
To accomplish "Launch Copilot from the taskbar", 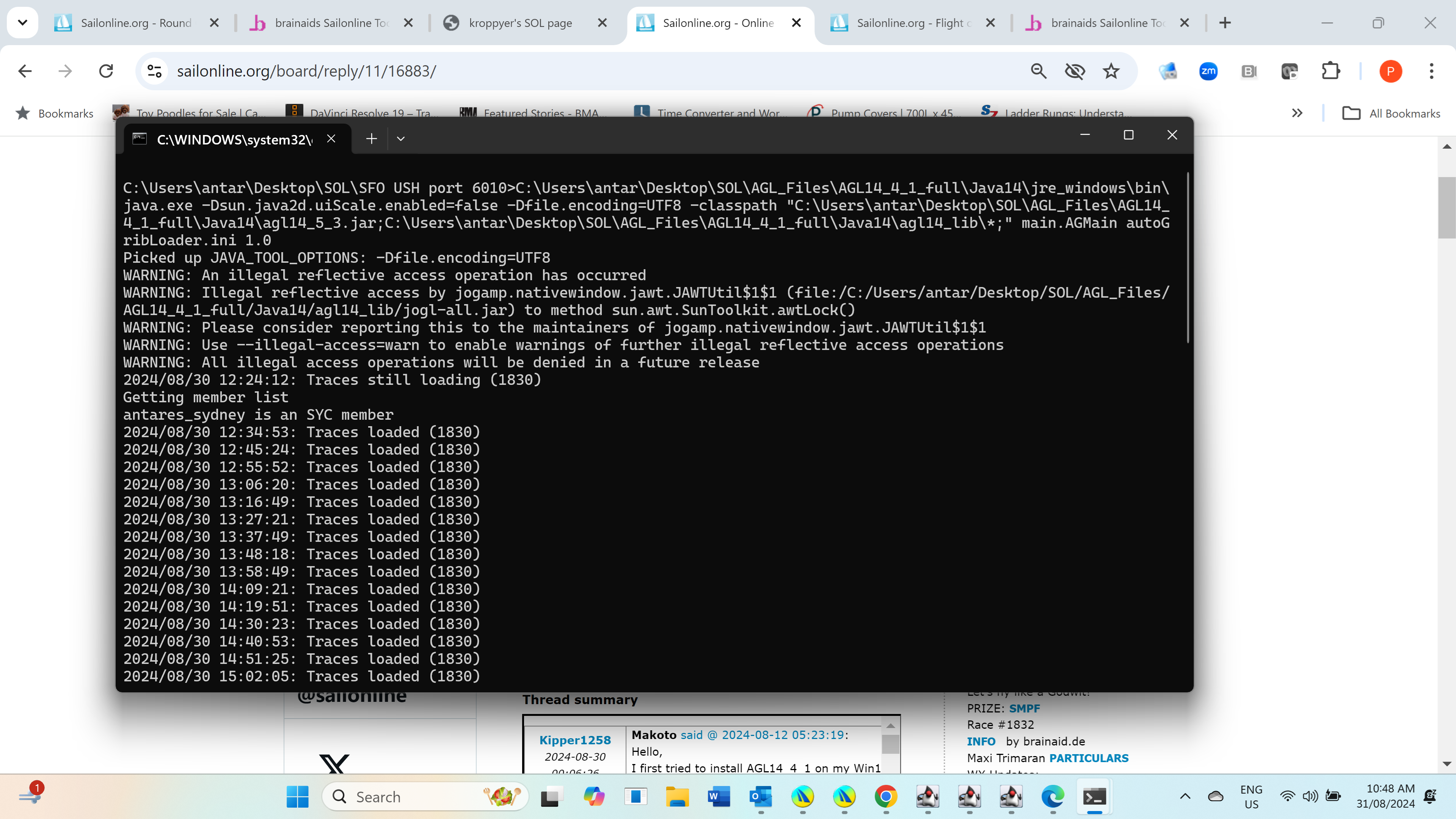I will click(594, 797).
